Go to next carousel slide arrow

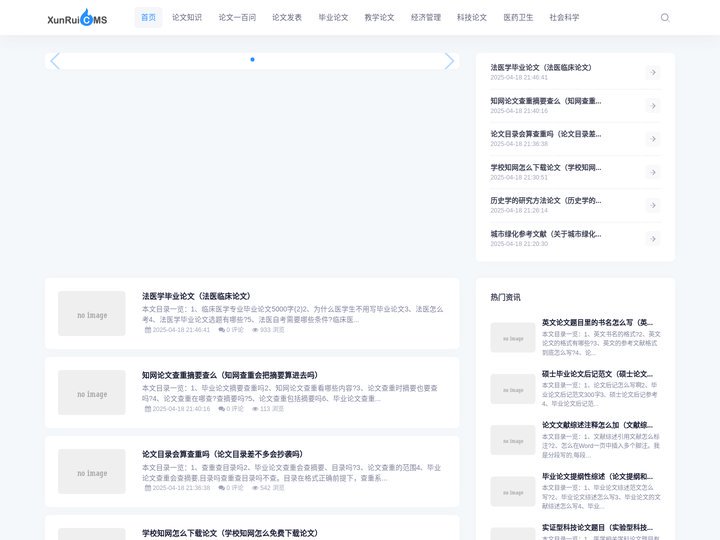449,61
